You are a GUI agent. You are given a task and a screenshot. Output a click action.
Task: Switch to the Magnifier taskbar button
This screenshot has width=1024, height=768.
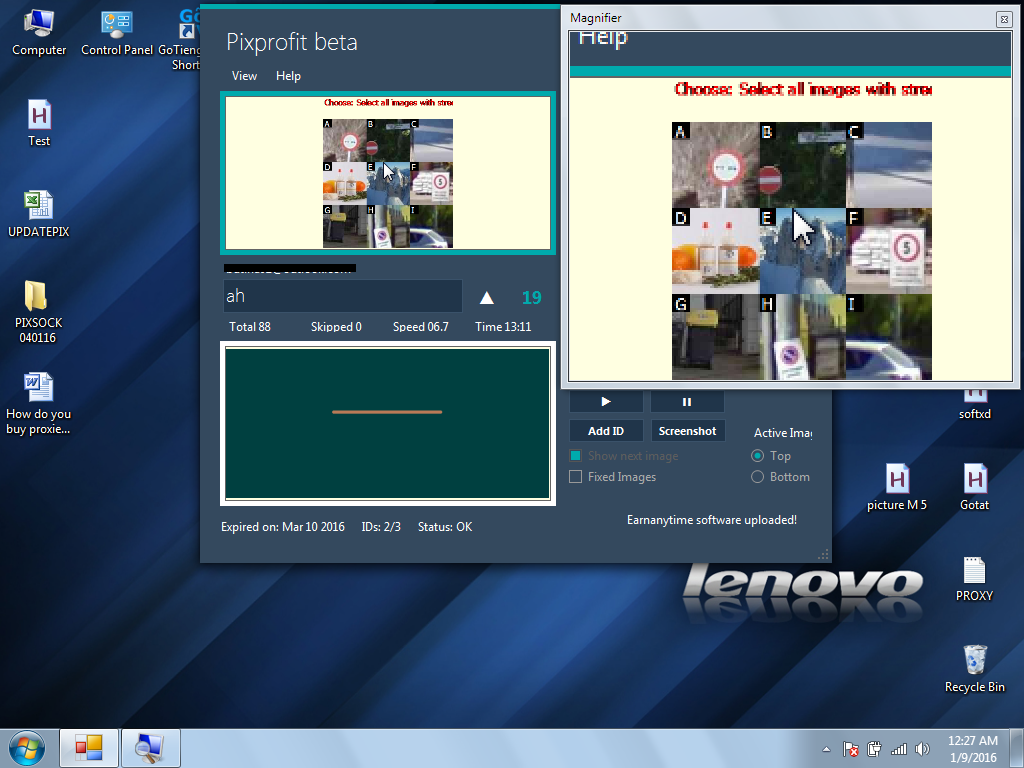[x=150, y=748]
